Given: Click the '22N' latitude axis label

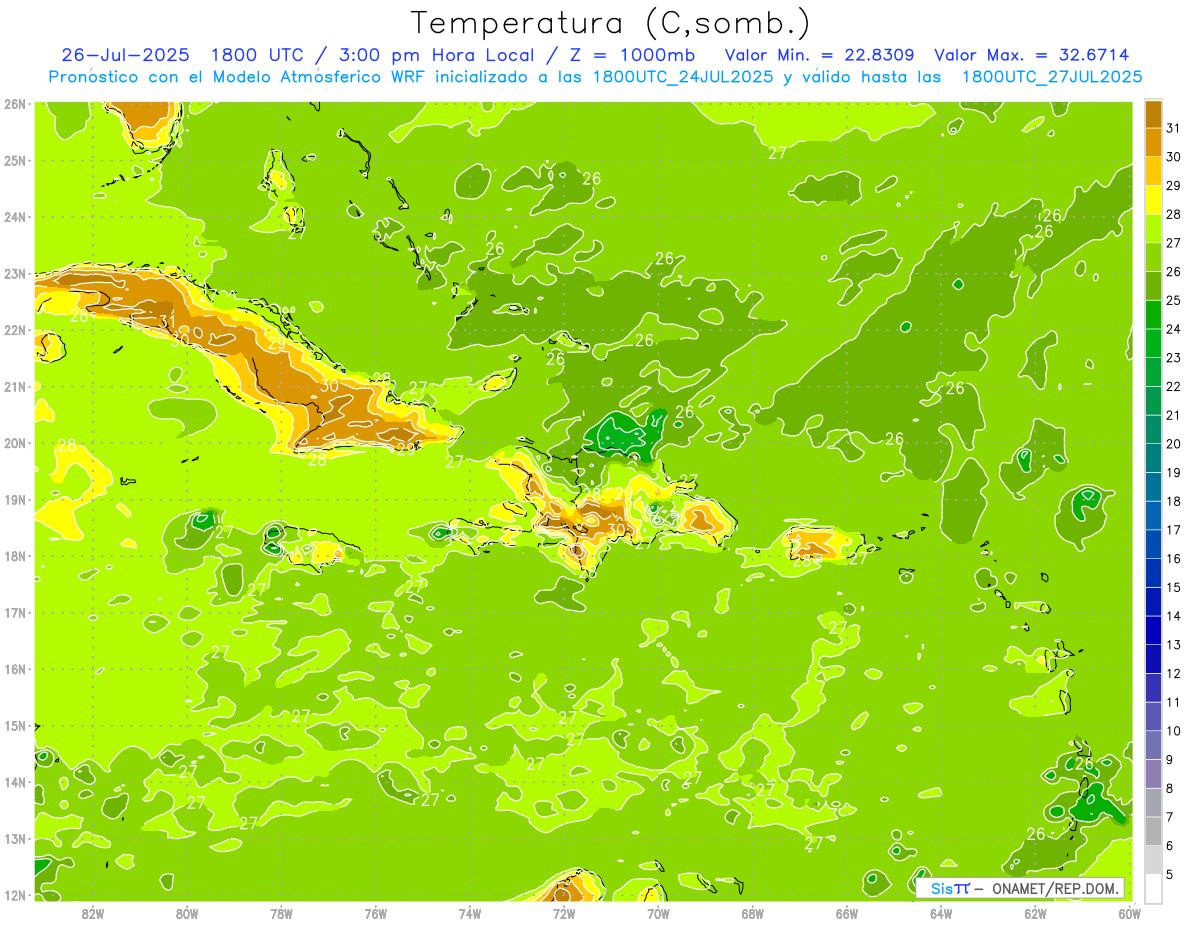Looking at the screenshot, I should pyautogui.click(x=14, y=330).
